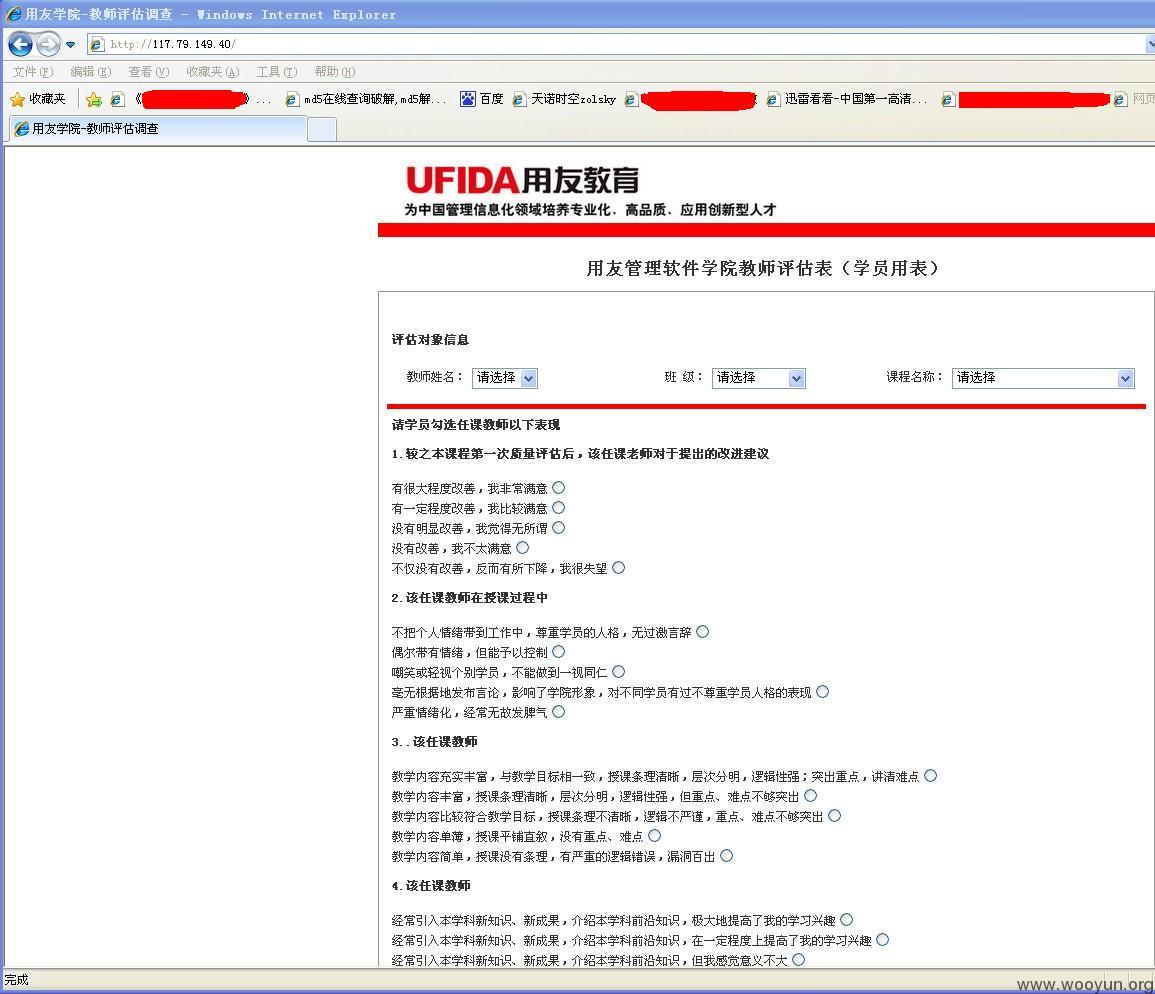Click the heading 请学员勾选任课教师以下表现

click(x=476, y=424)
